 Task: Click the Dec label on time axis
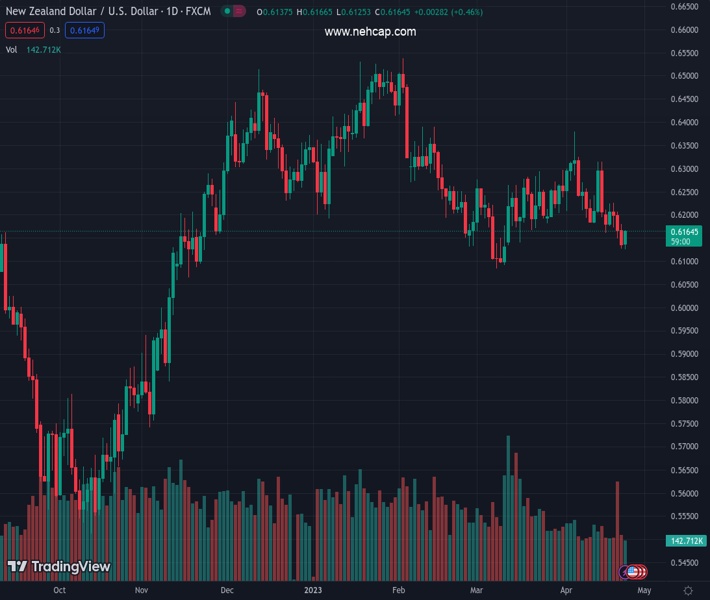227,590
